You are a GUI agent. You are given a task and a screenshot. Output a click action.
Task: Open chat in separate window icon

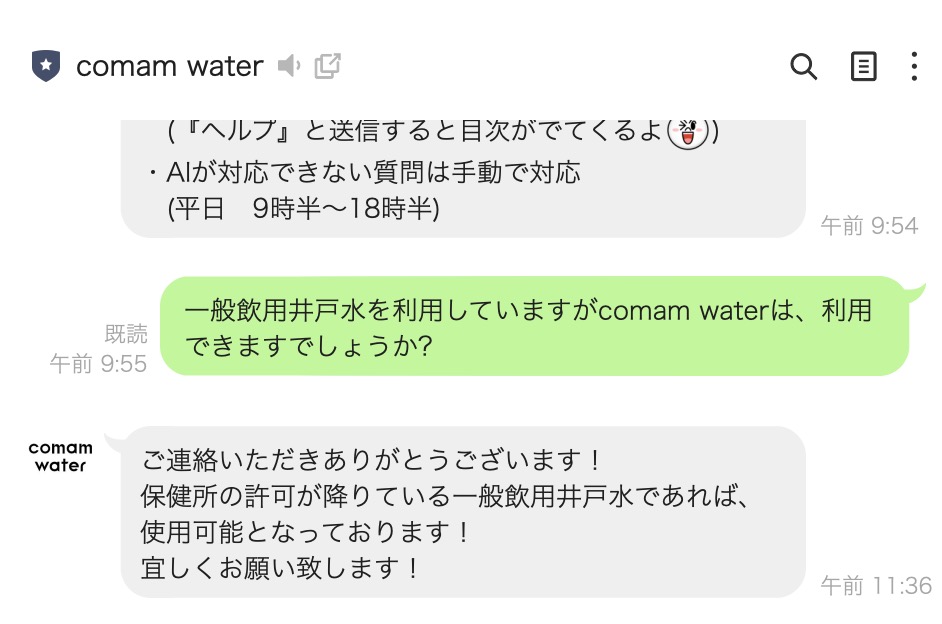pyautogui.click(x=328, y=67)
